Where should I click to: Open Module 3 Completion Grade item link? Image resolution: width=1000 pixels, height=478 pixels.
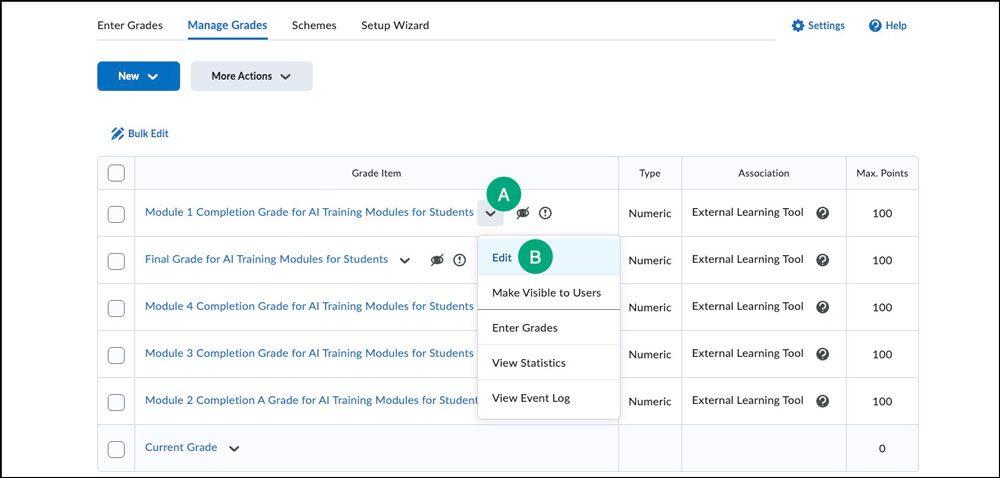(309, 354)
